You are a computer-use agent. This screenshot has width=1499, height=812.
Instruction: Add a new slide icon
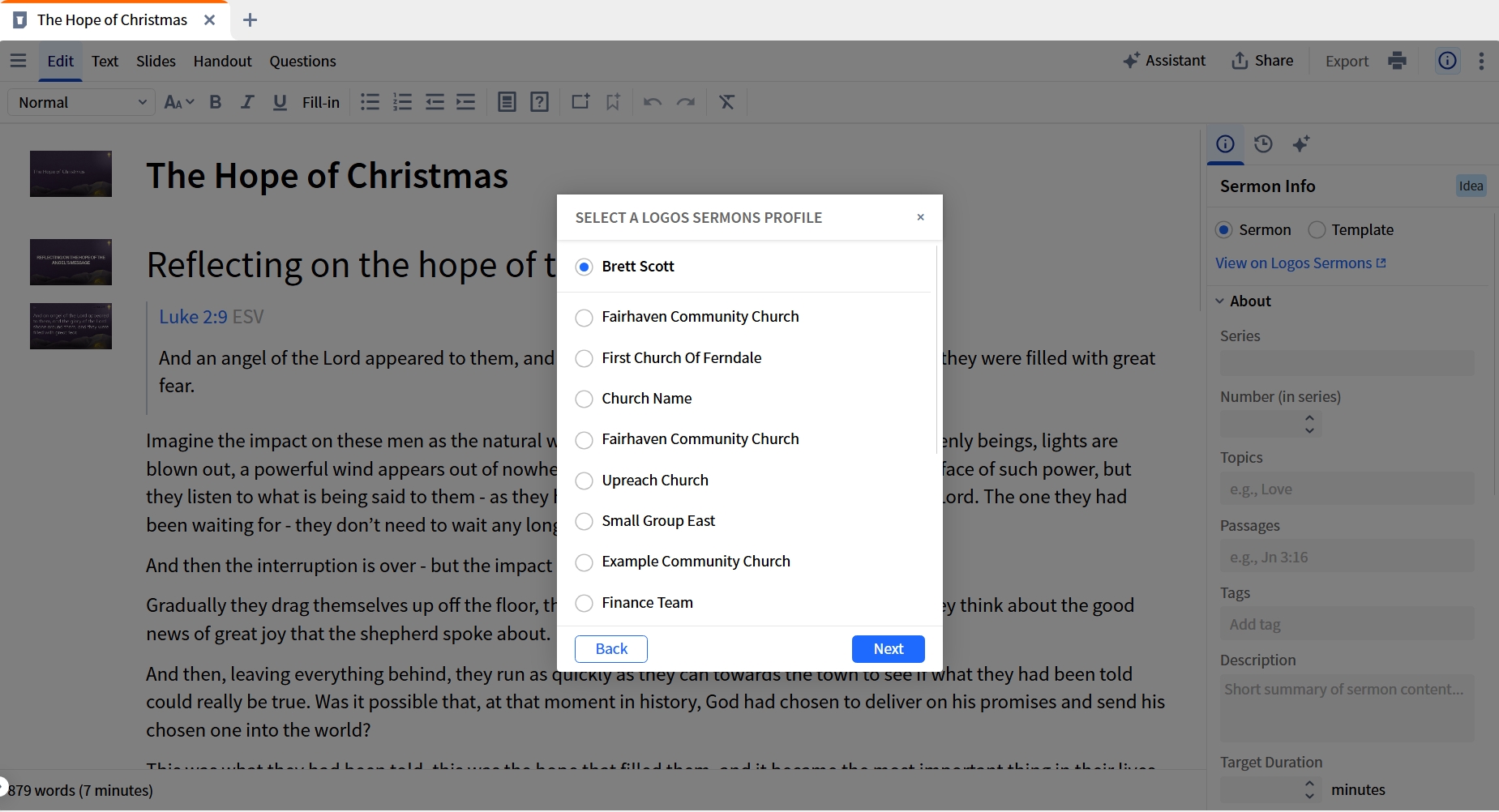pyautogui.click(x=580, y=102)
